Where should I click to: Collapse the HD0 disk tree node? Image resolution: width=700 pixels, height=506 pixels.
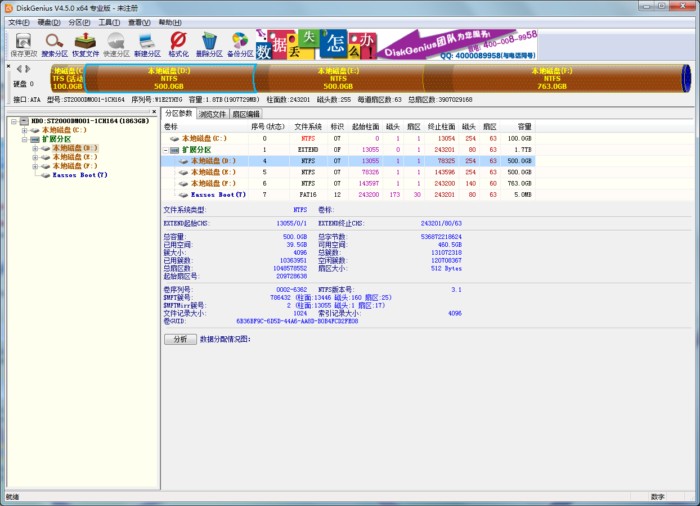tap(12, 121)
